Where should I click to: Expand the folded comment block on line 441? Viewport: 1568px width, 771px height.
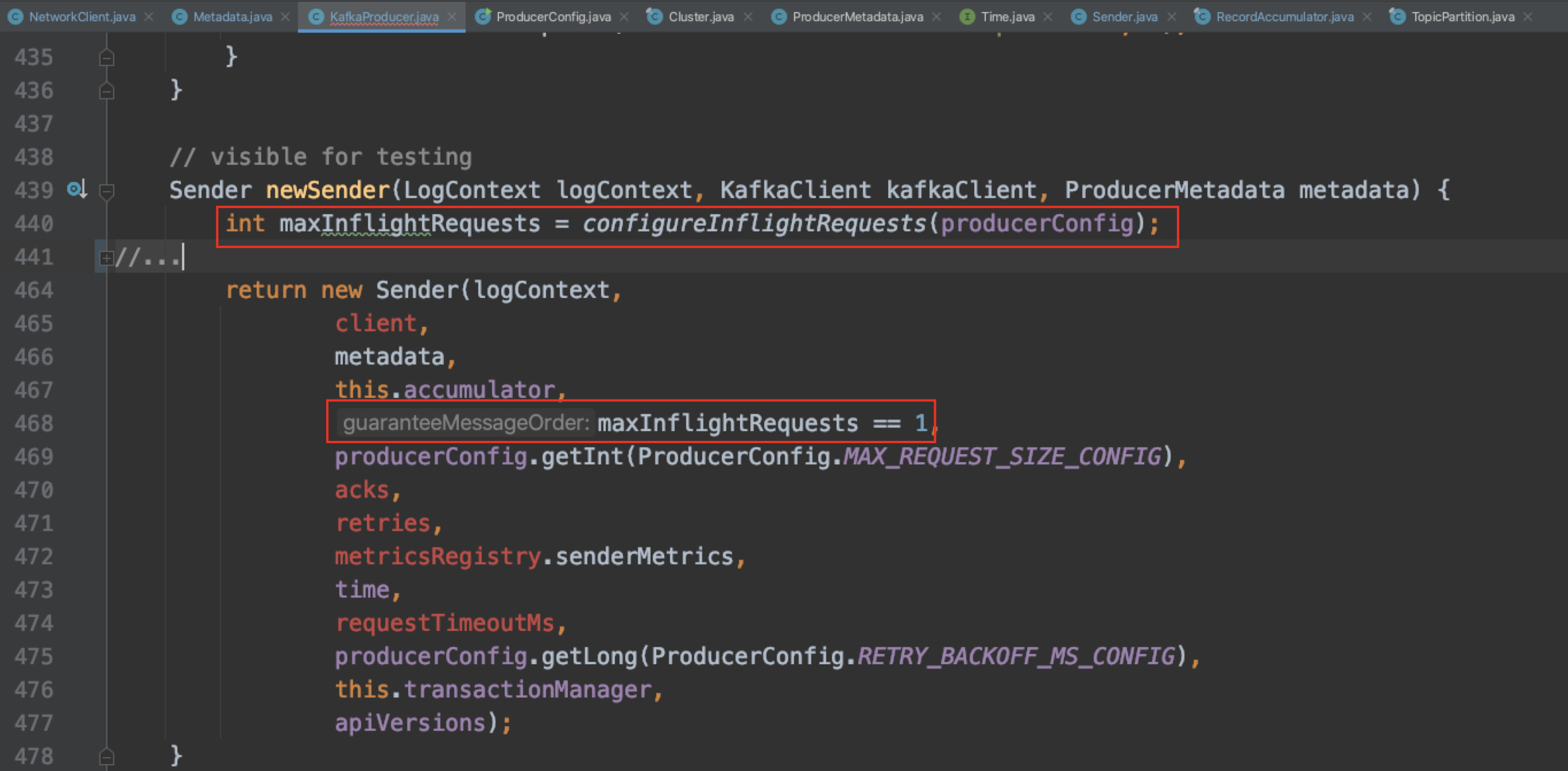click(106, 258)
